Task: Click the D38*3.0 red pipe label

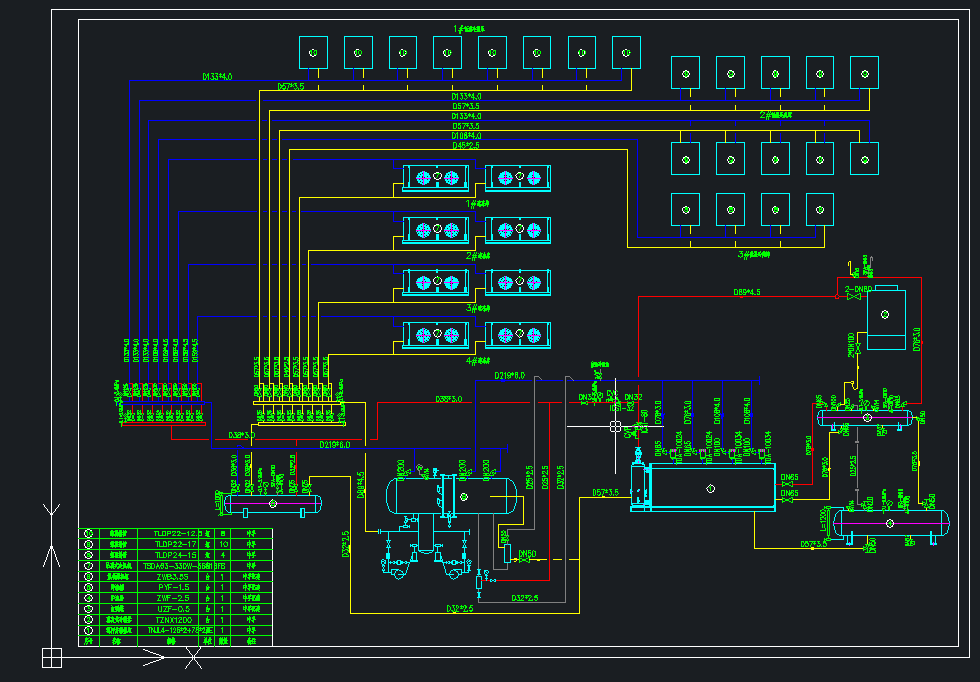Action: point(449,399)
